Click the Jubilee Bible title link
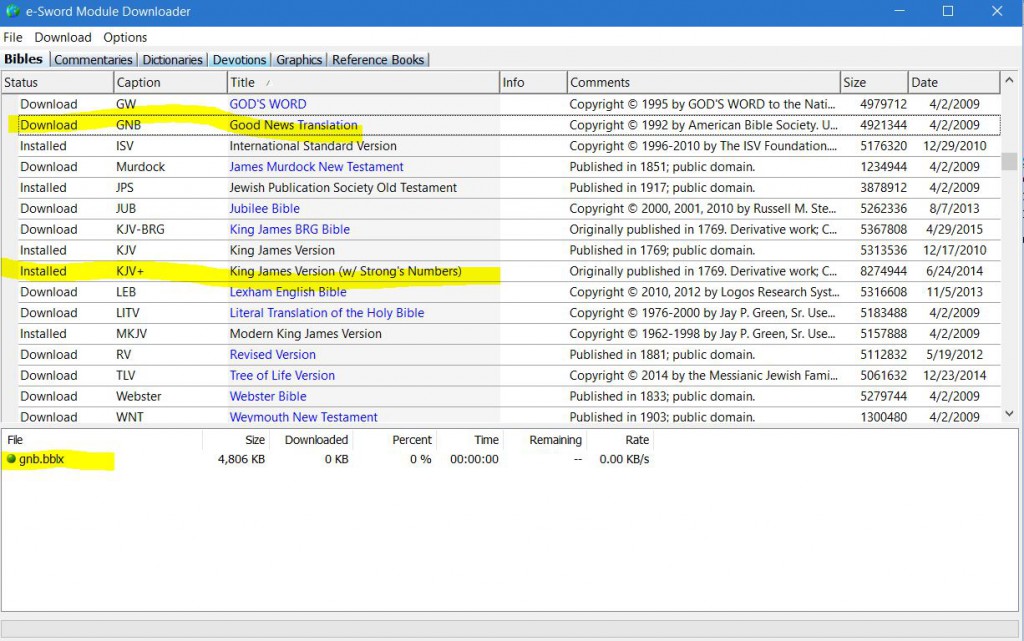This screenshot has height=641, width=1024. (264, 209)
